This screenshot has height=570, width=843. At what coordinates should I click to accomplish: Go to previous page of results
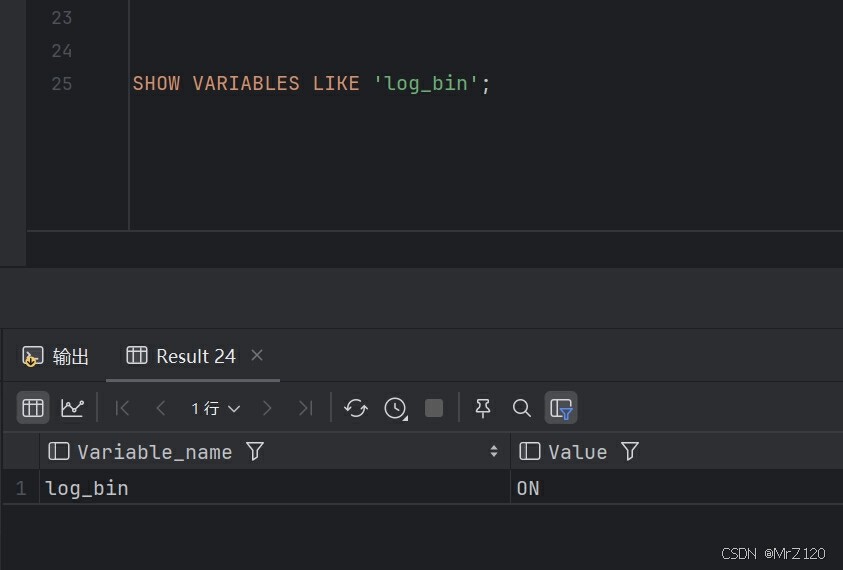click(x=161, y=408)
